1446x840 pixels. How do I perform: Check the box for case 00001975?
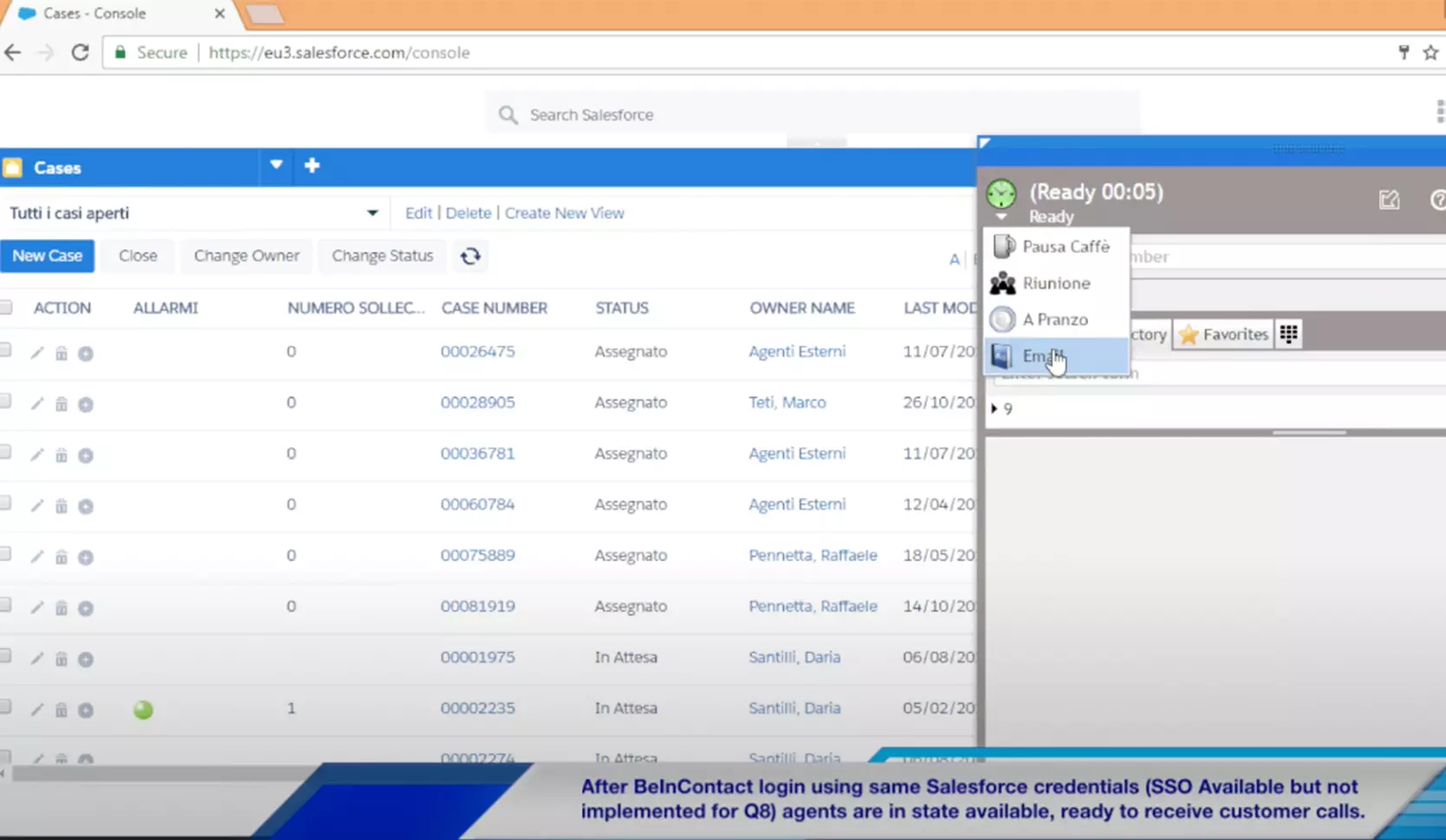tap(5, 656)
